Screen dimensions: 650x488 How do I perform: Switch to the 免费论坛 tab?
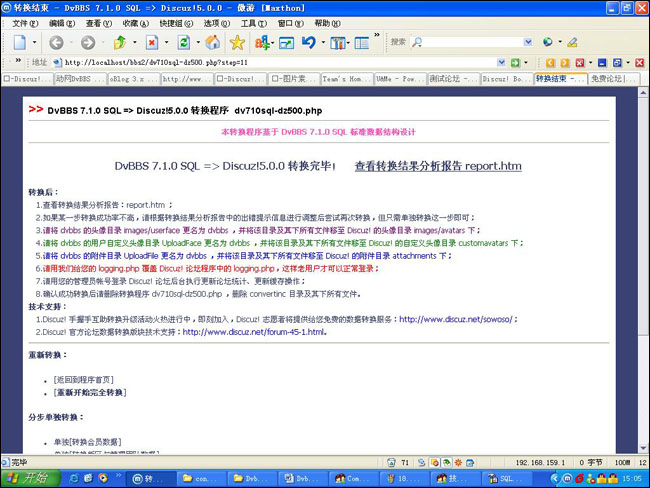coord(614,79)
